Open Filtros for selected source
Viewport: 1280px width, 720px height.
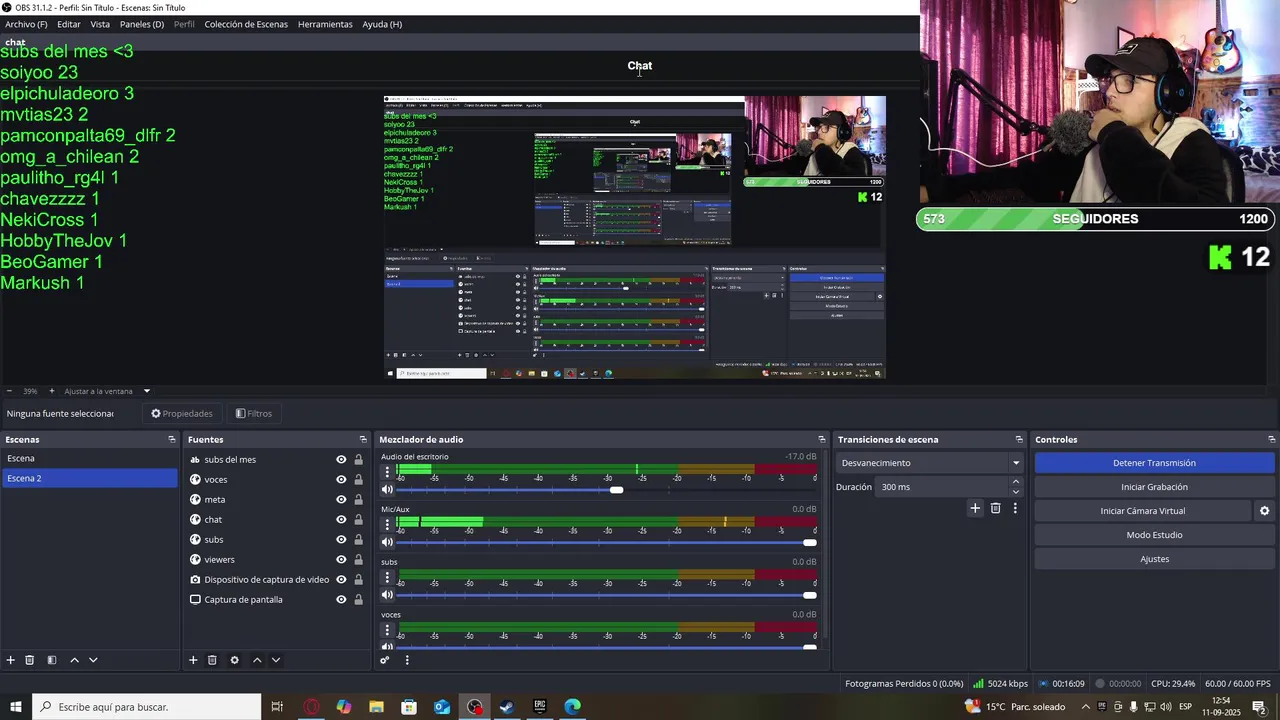[254, 414]
